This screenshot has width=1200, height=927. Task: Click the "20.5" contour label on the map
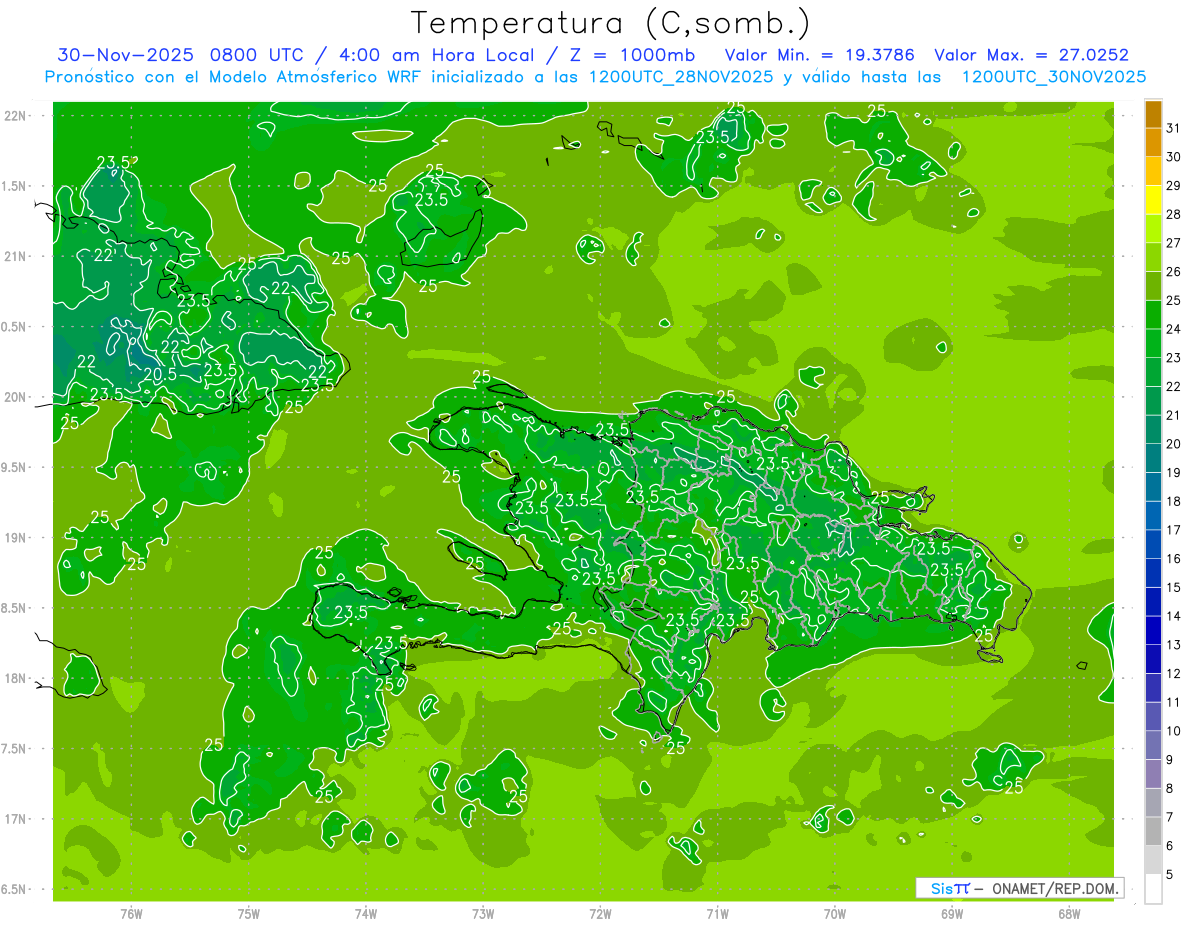tap(160, 373)
